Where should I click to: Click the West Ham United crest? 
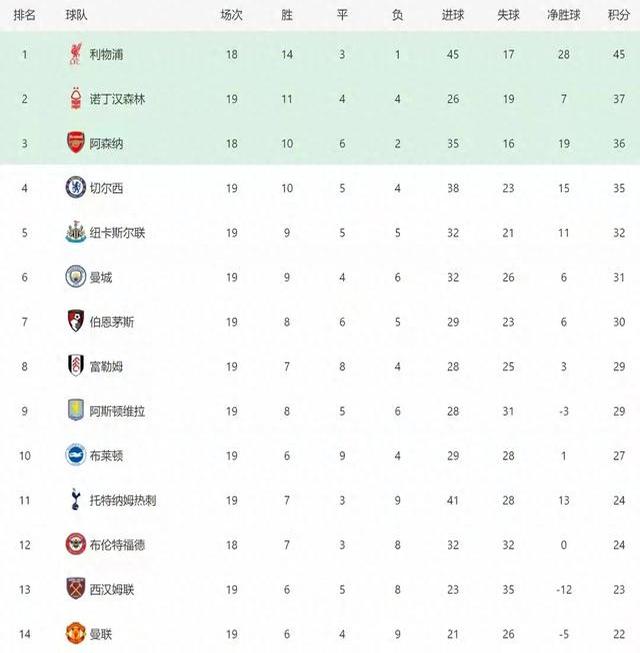coord(75,589)
